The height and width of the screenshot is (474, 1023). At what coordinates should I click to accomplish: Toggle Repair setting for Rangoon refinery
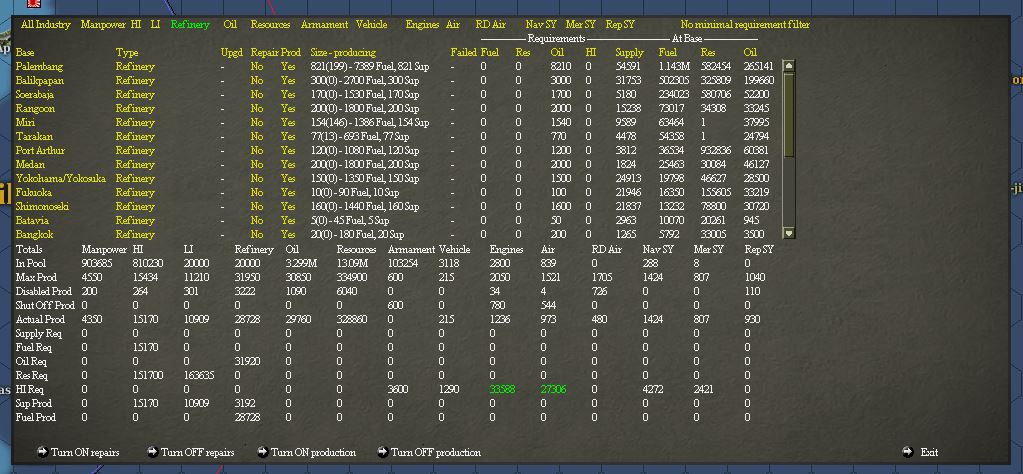click(257, 108)
